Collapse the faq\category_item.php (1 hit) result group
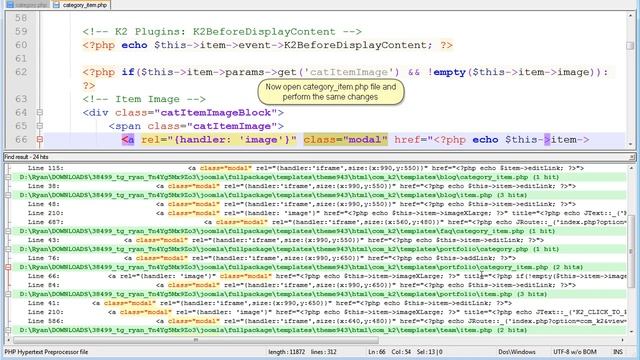The image size is (640, 360). tap(8, 231)
